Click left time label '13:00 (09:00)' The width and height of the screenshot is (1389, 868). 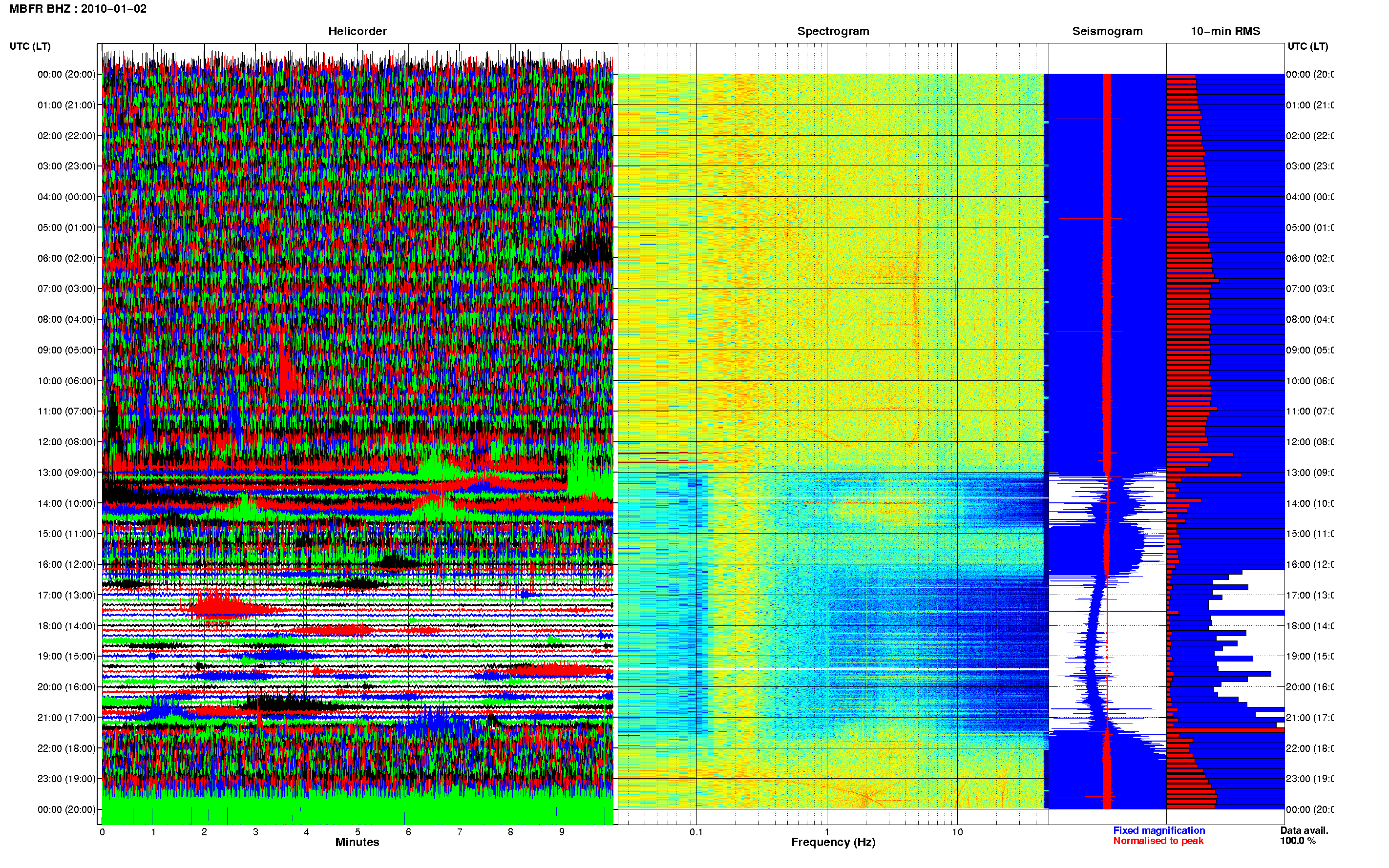[66, 473]
